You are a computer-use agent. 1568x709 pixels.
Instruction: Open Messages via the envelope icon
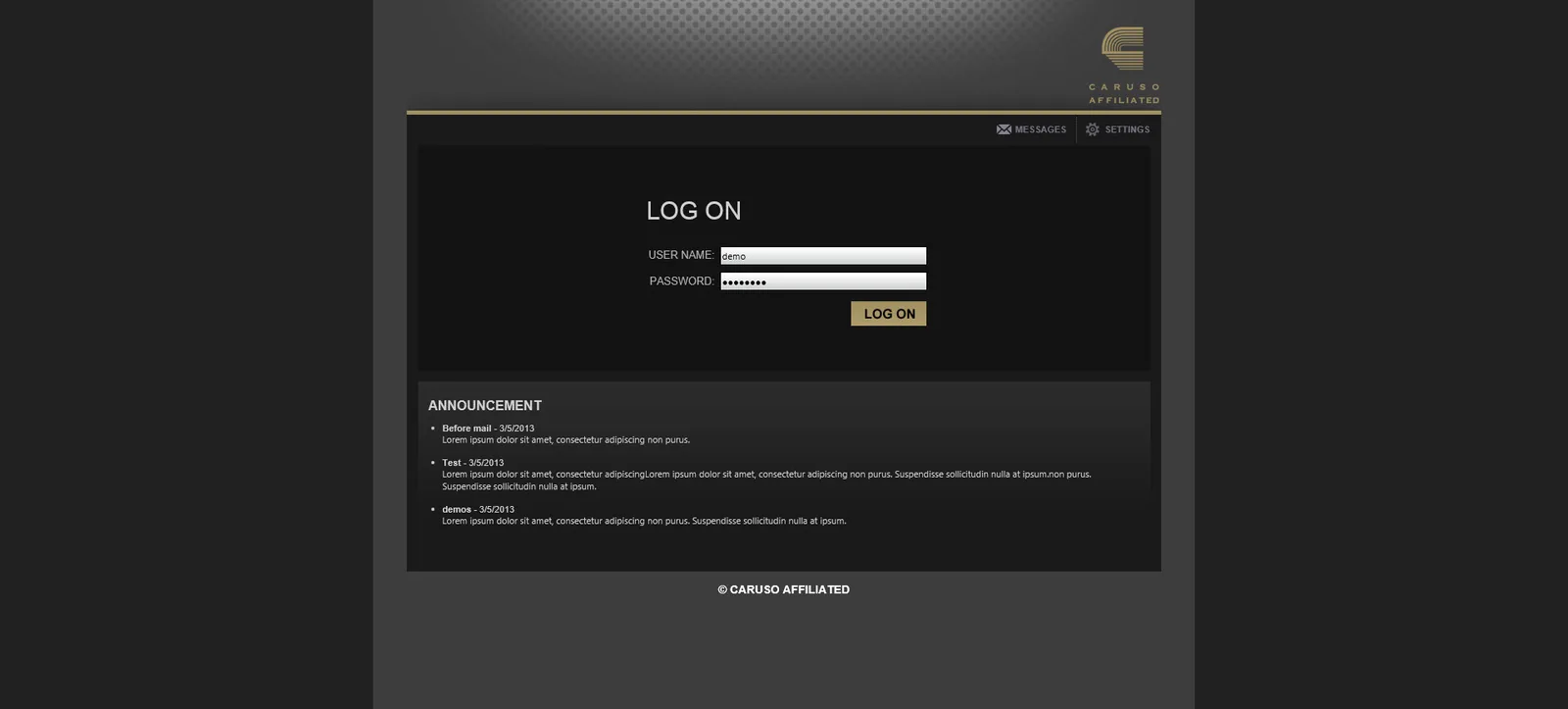(x=1004, y=129)
